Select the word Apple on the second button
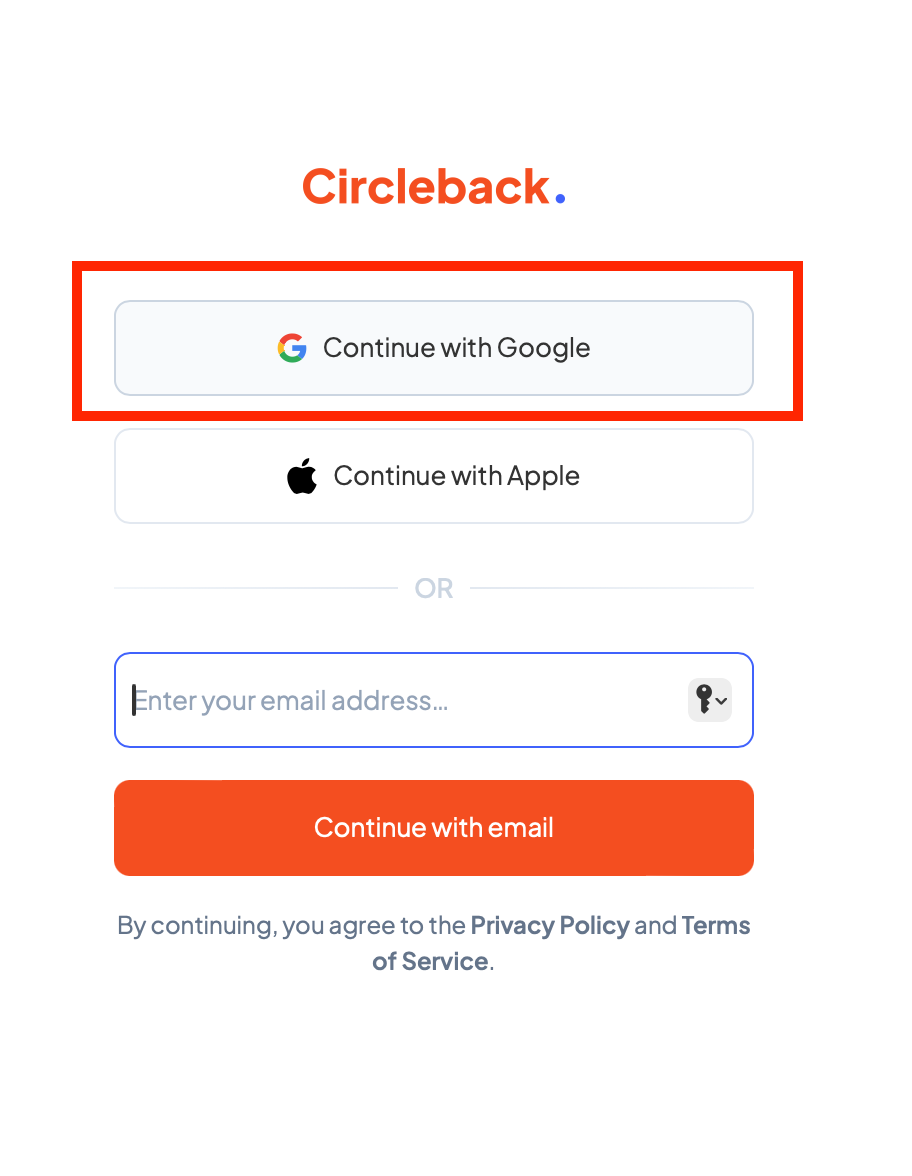Viewport: 912px width, 1176px height. coord(543,476)
